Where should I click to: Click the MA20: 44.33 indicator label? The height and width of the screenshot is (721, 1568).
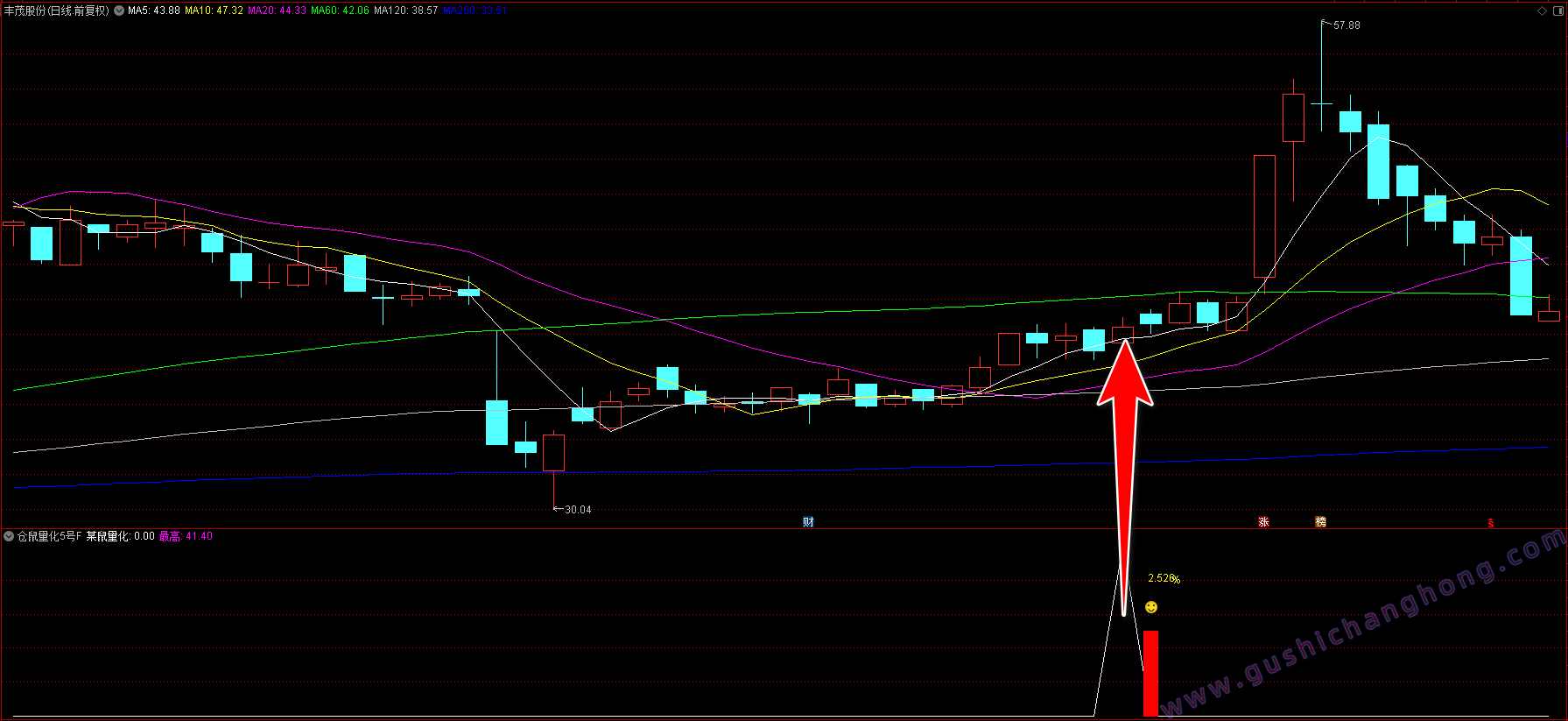click(278, 11)
